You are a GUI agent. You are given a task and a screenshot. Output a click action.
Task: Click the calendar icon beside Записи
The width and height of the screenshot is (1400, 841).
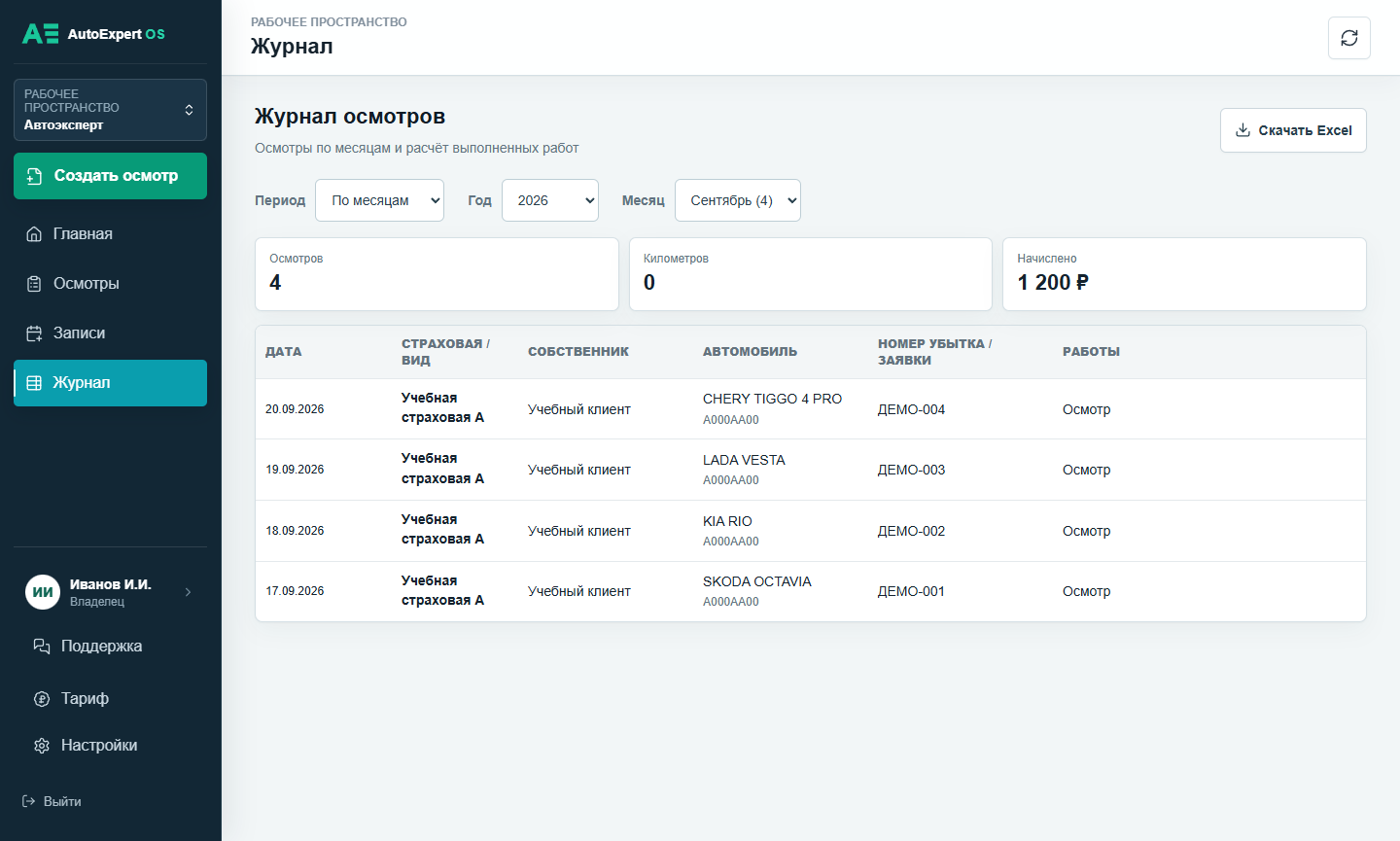pos(34,333)
